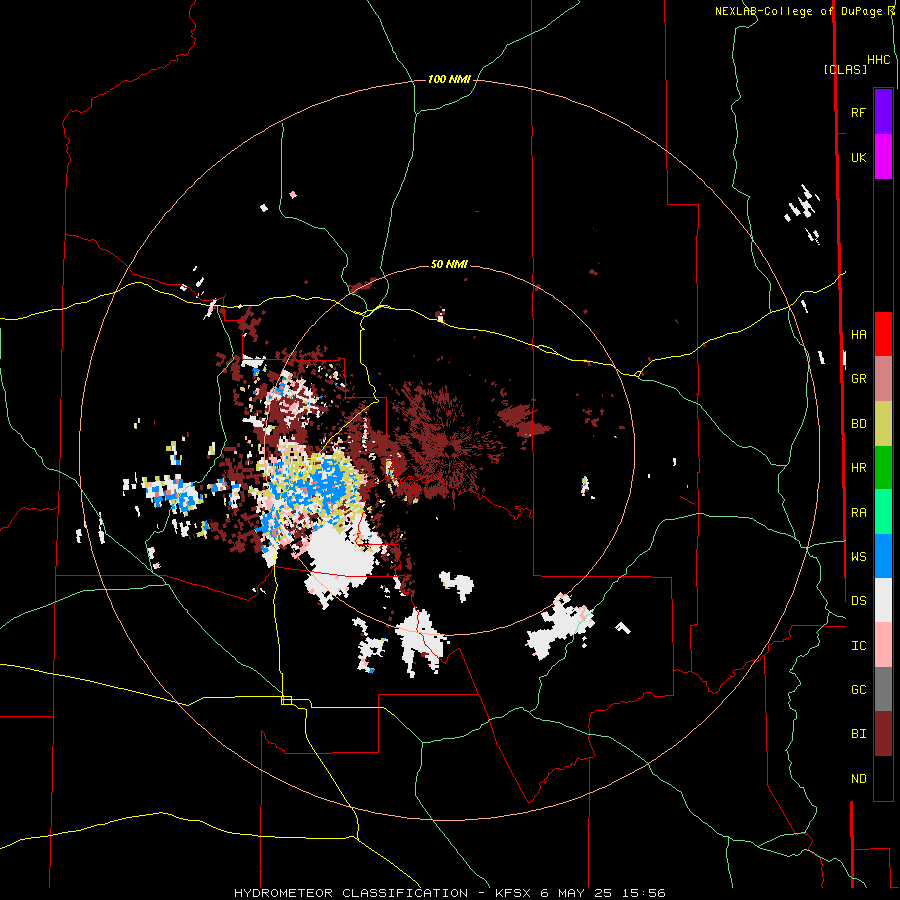Click the HA legend label
The height and width of the screenshot is (900, 900).
pos(858,335)
